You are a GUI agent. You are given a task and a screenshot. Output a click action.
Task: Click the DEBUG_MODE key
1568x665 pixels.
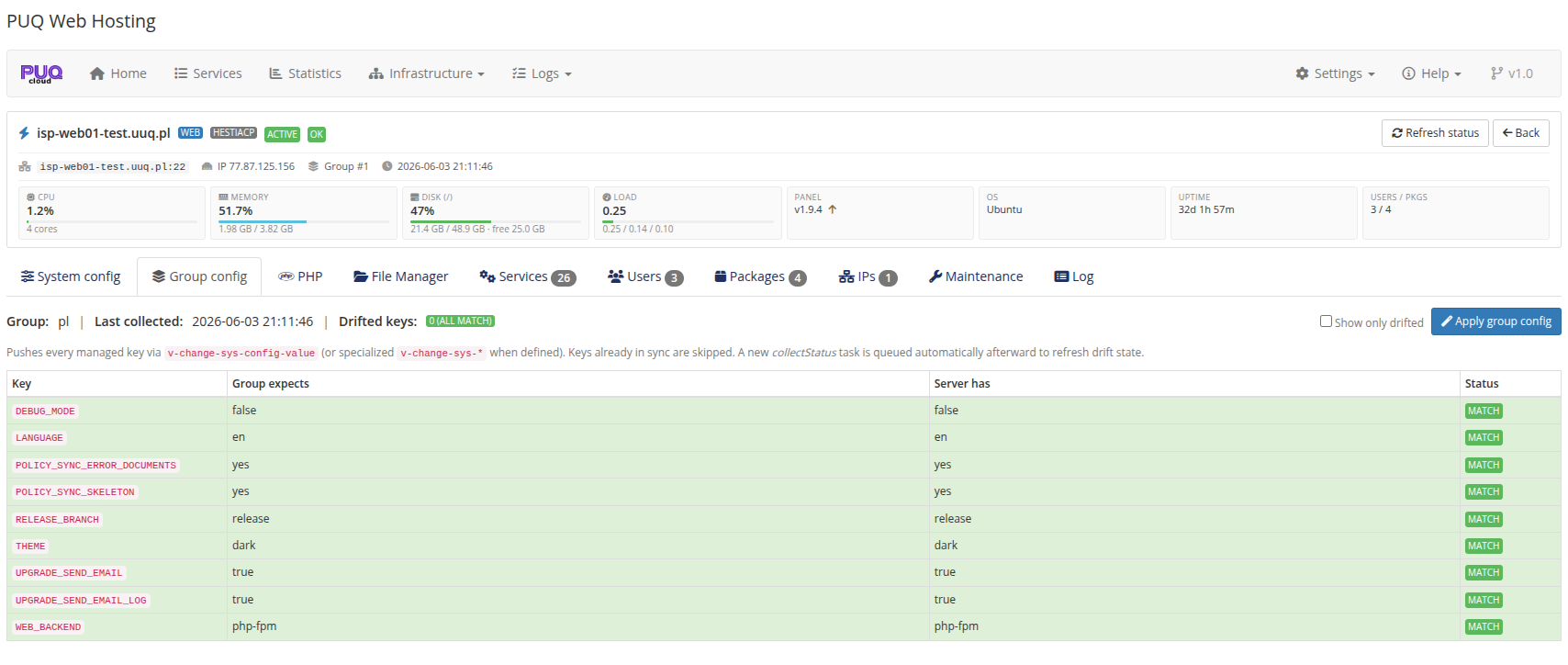coord(45,411)
